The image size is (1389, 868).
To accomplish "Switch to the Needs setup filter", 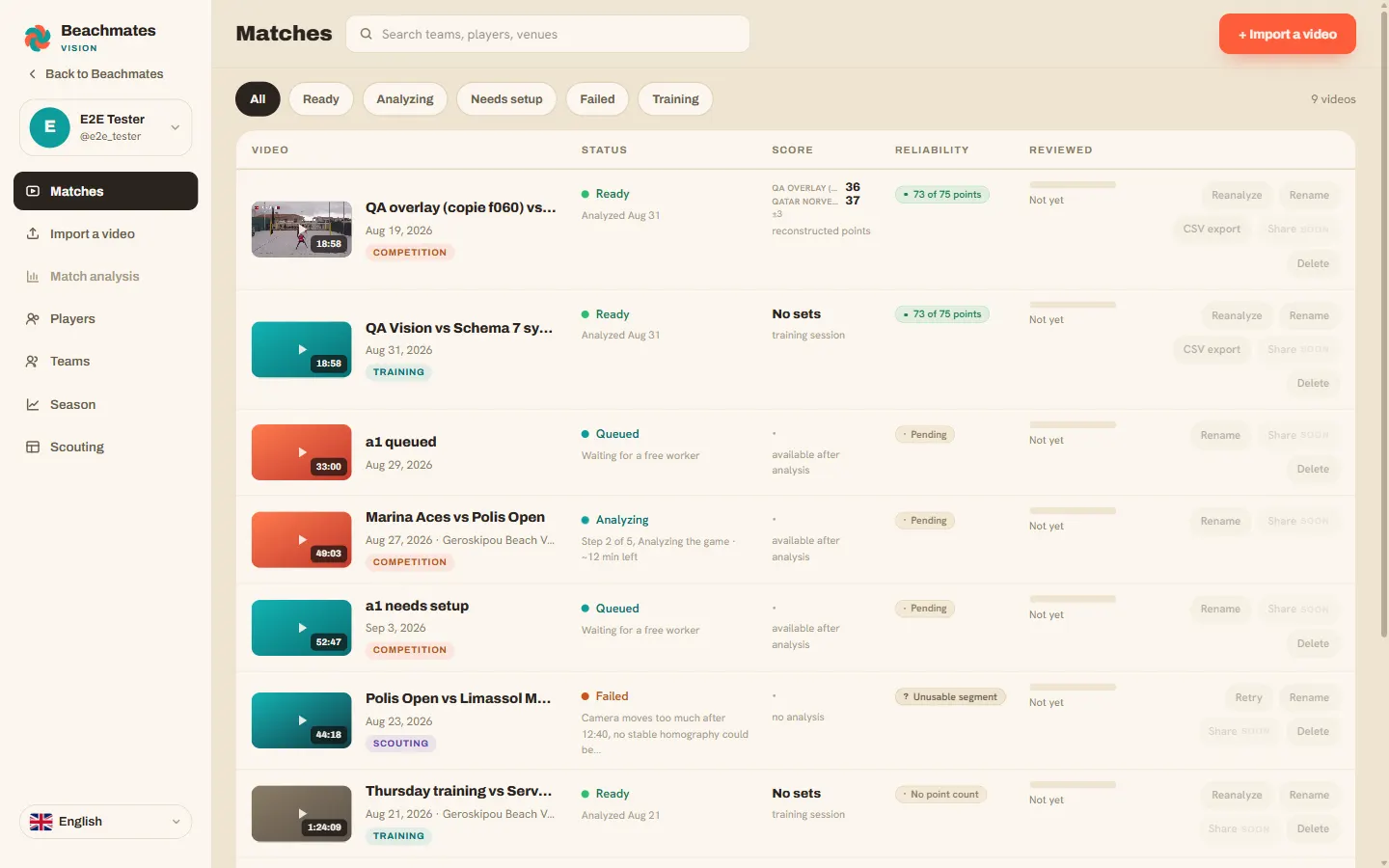I will (506, 99).
